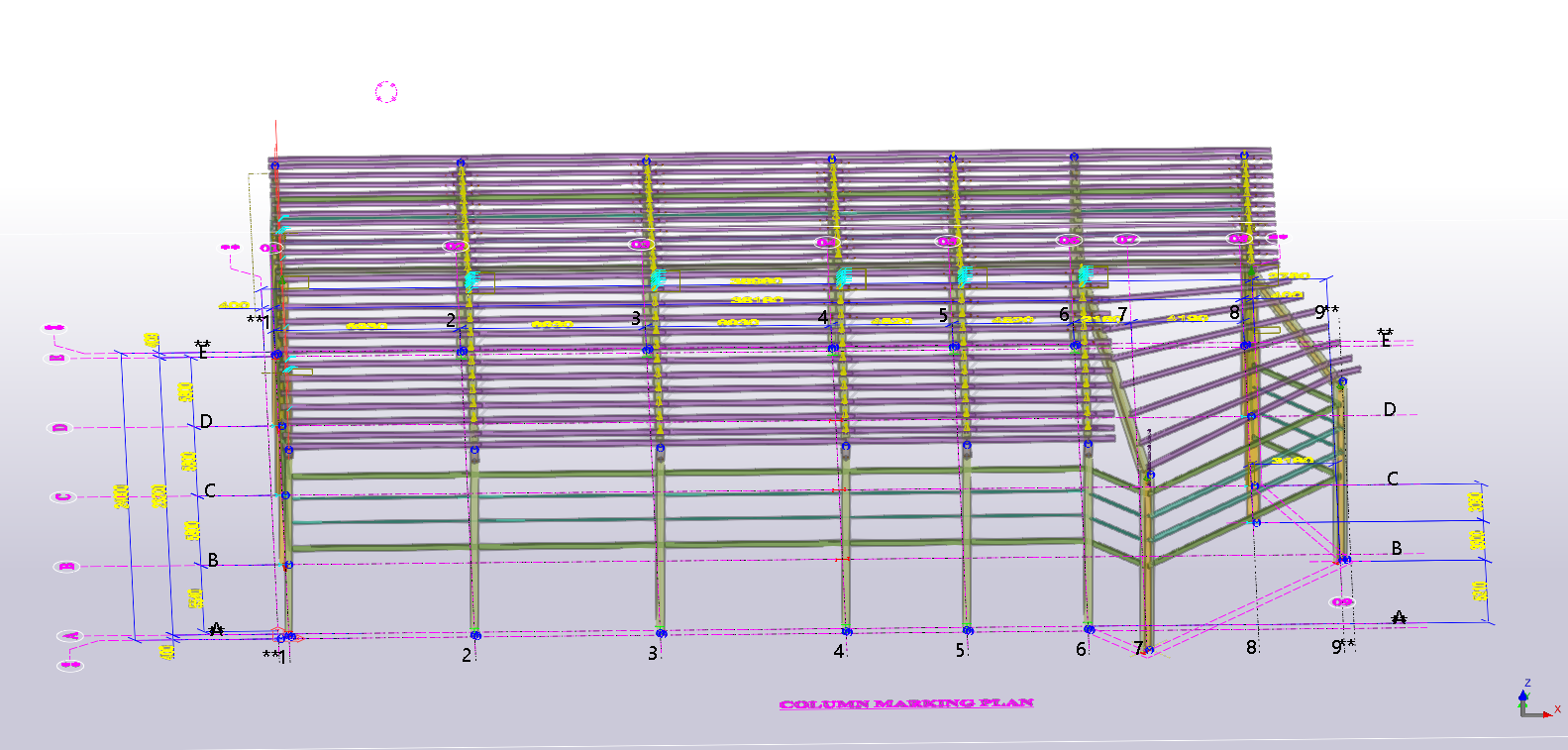
Task: Click the XYZ coordinate axis indicator
Action: click(1534, 702)
